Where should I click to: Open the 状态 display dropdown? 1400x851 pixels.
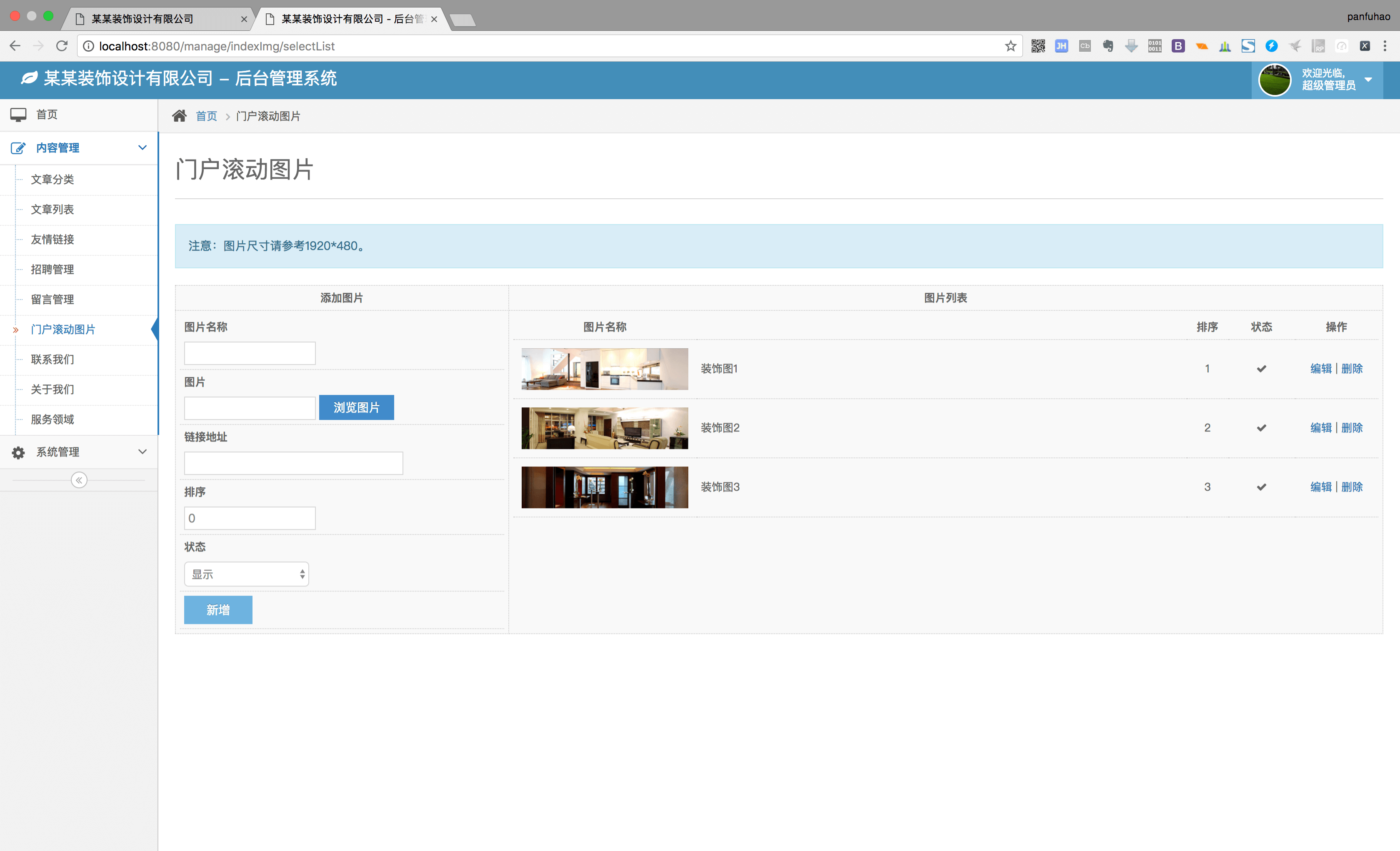click(246, 574)
